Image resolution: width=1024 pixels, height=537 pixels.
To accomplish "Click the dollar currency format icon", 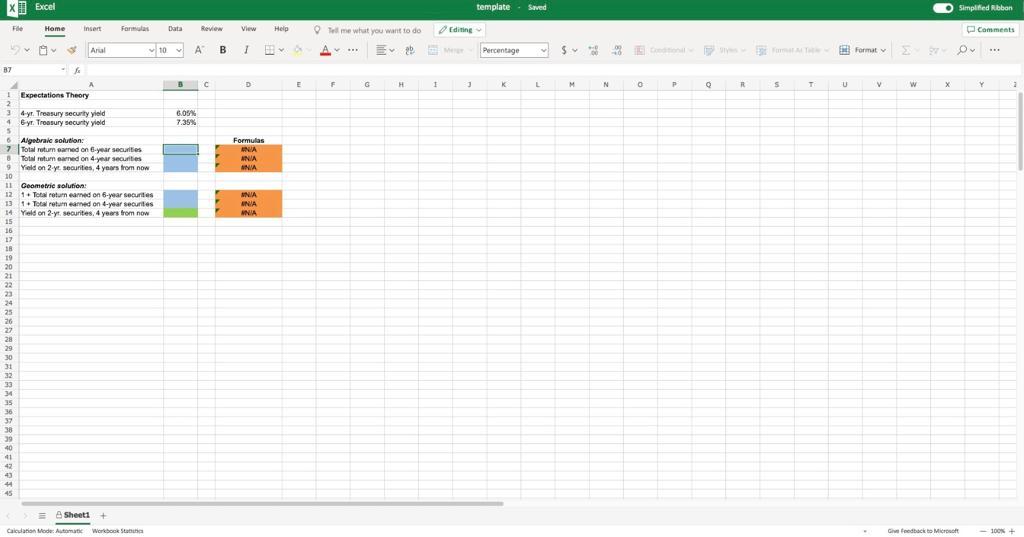I will coord(564,50).
